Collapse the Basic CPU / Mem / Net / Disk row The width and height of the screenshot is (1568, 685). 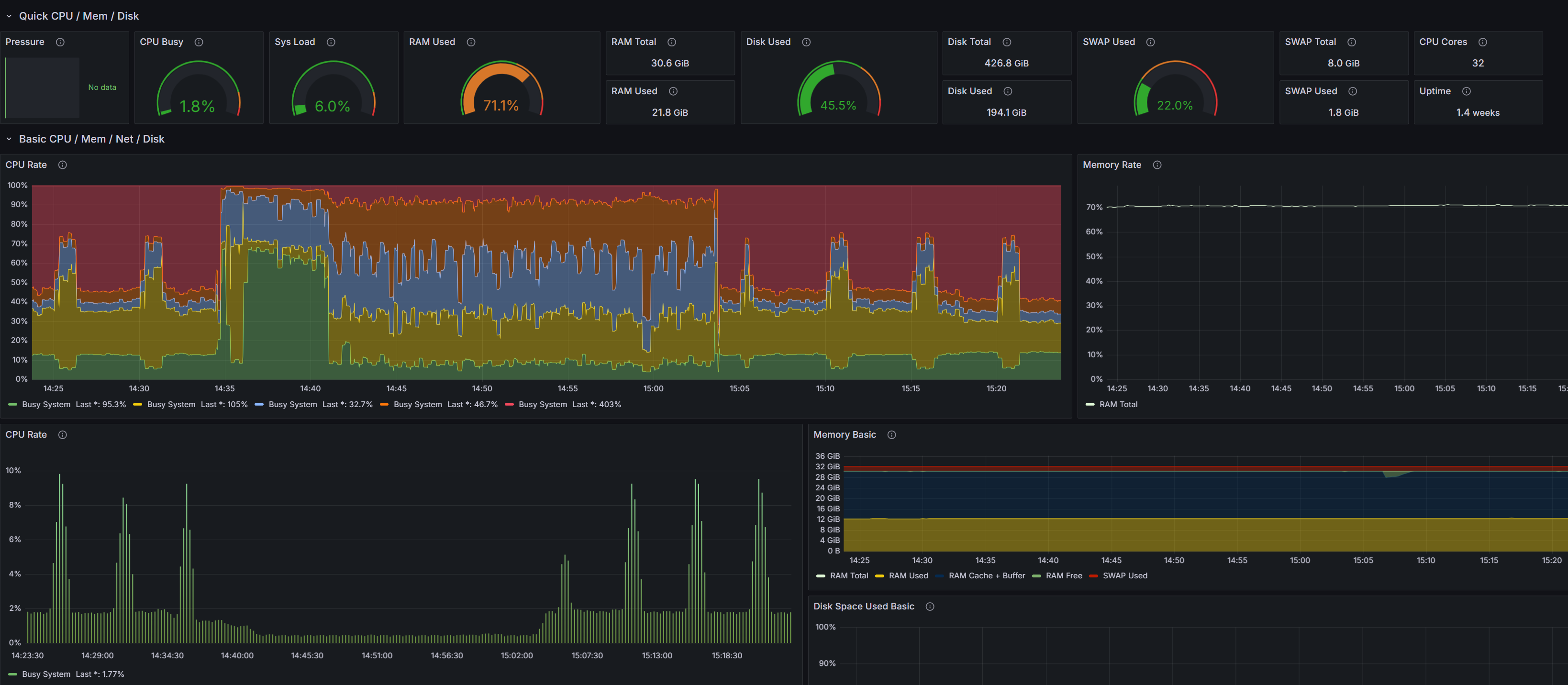(9, 139)
